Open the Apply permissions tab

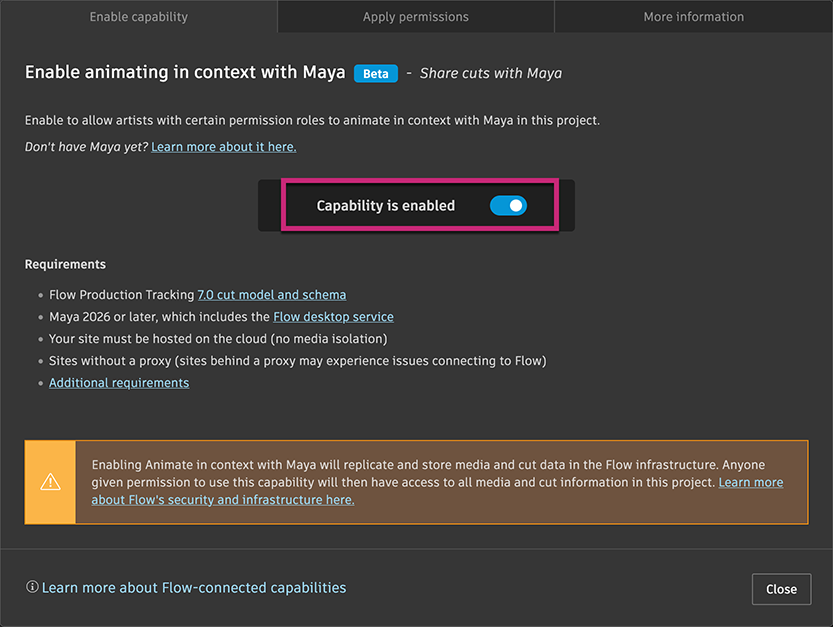[x=415, y=17]
